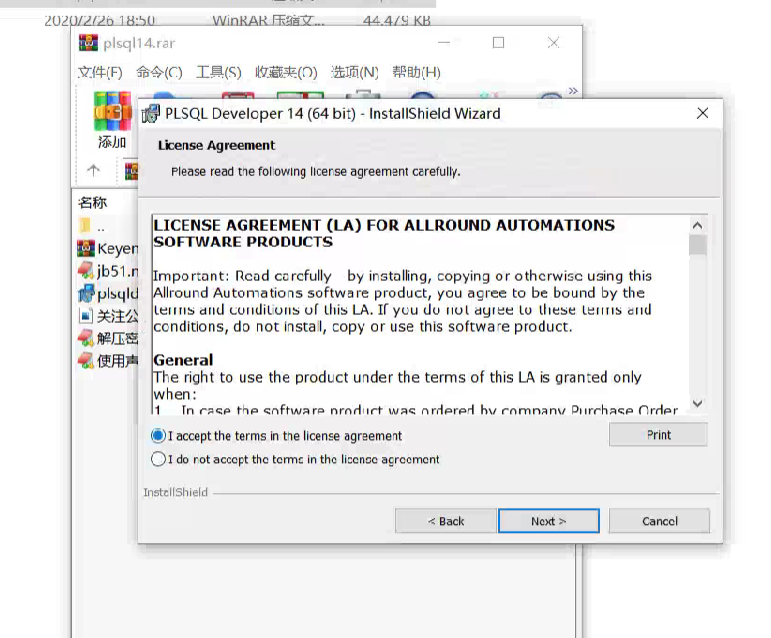Click the Next button in wizard
The image size is (771, 638).
pos(549,521)
